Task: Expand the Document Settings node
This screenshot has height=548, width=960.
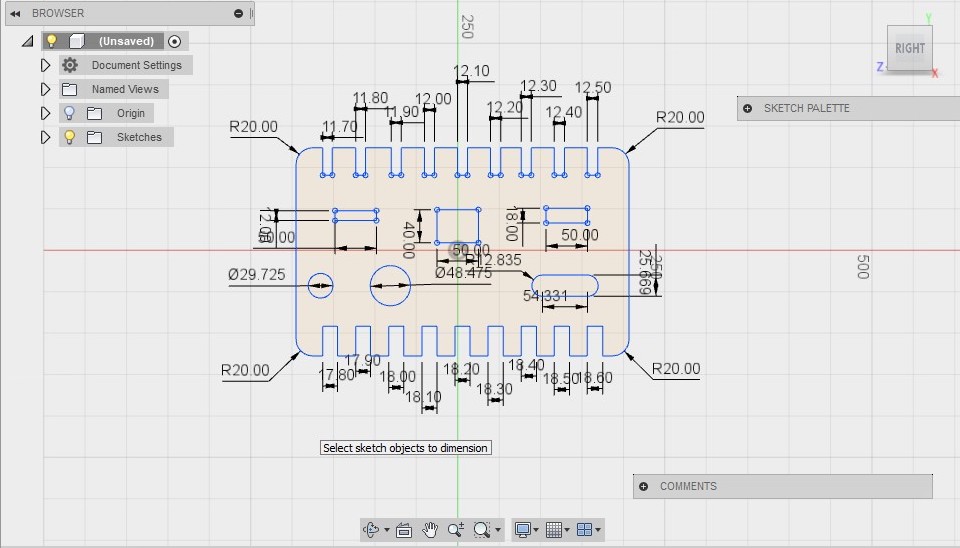Action: (45, 65)
